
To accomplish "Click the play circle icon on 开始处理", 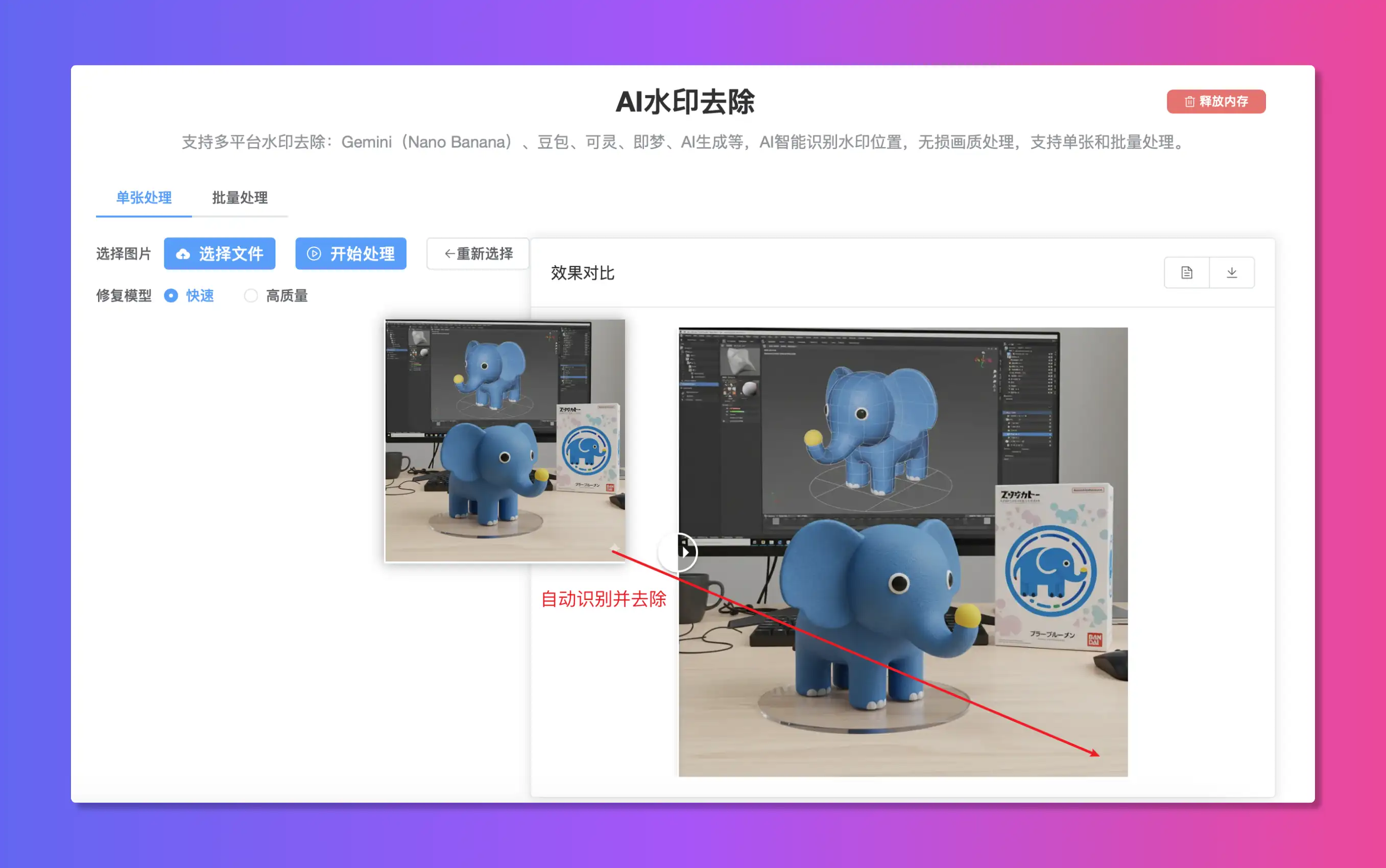I will (314, 254).
